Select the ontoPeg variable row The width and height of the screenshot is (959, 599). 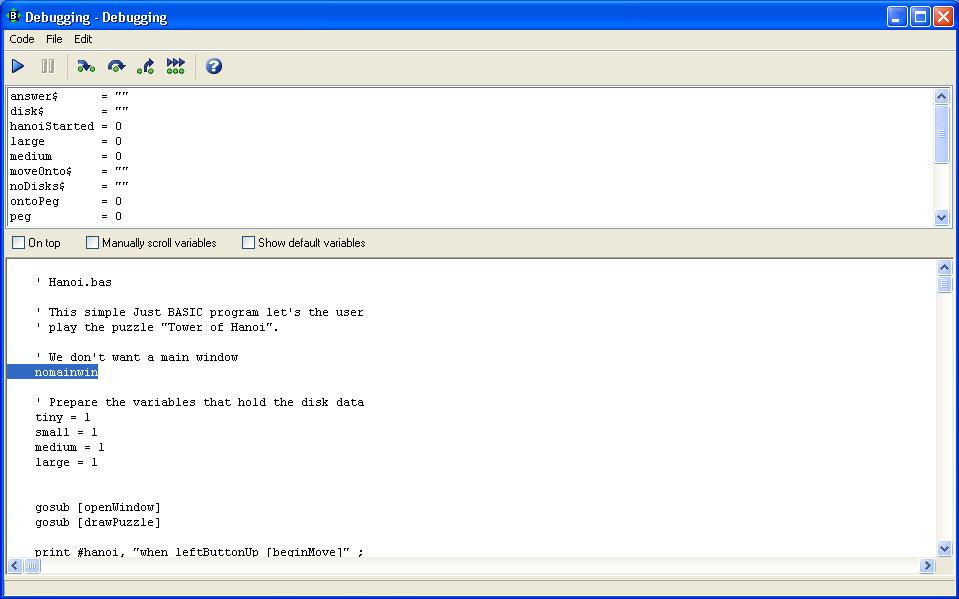(x=65, y=201)
